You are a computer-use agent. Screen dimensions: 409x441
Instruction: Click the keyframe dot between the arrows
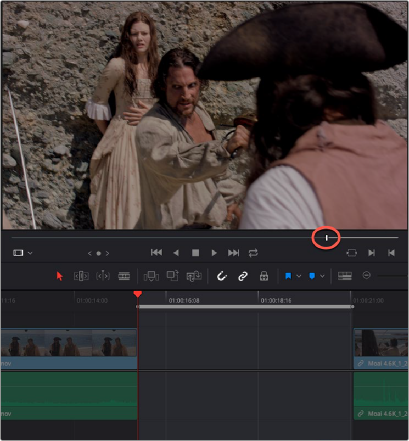tap(98, 253)
